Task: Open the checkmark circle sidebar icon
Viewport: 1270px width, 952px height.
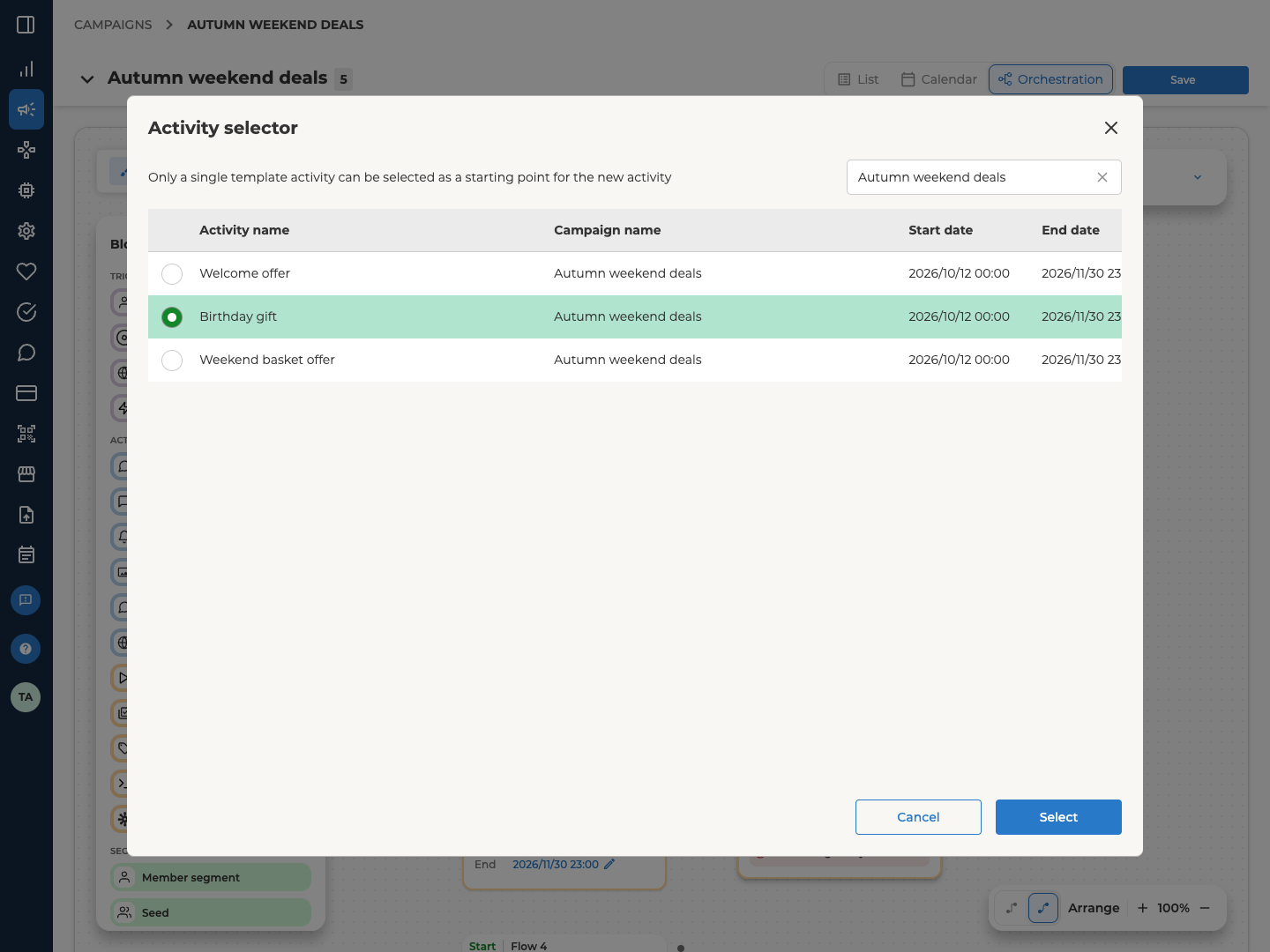Action: coord(26,312)
